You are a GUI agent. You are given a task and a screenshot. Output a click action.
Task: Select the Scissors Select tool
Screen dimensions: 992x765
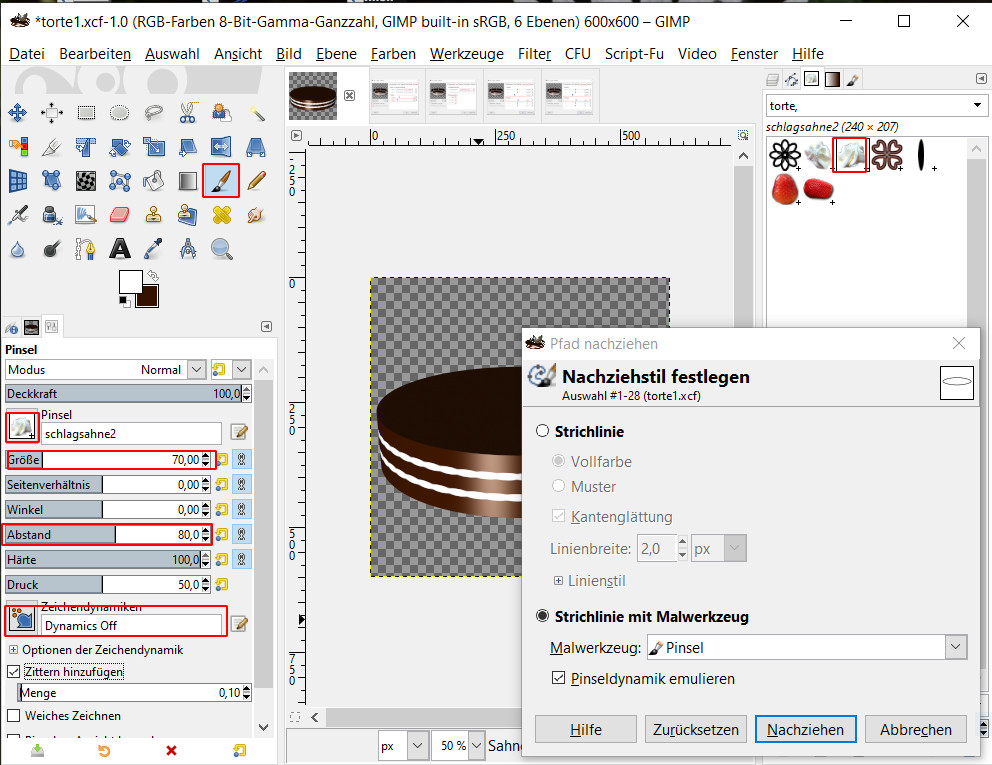tap(187, 113)
